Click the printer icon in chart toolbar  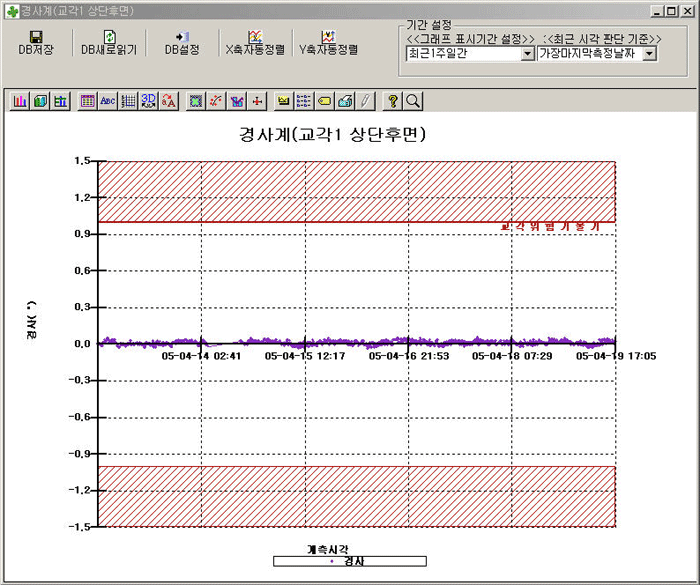point(345,101)
